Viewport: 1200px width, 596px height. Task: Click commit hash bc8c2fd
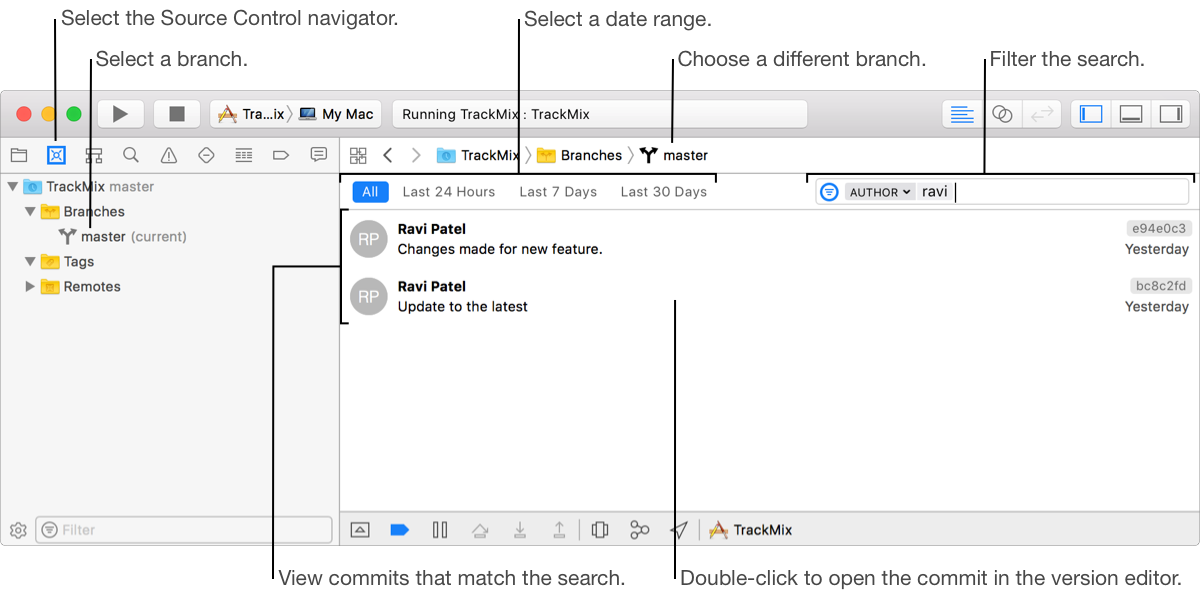(x=1159, y=286)
